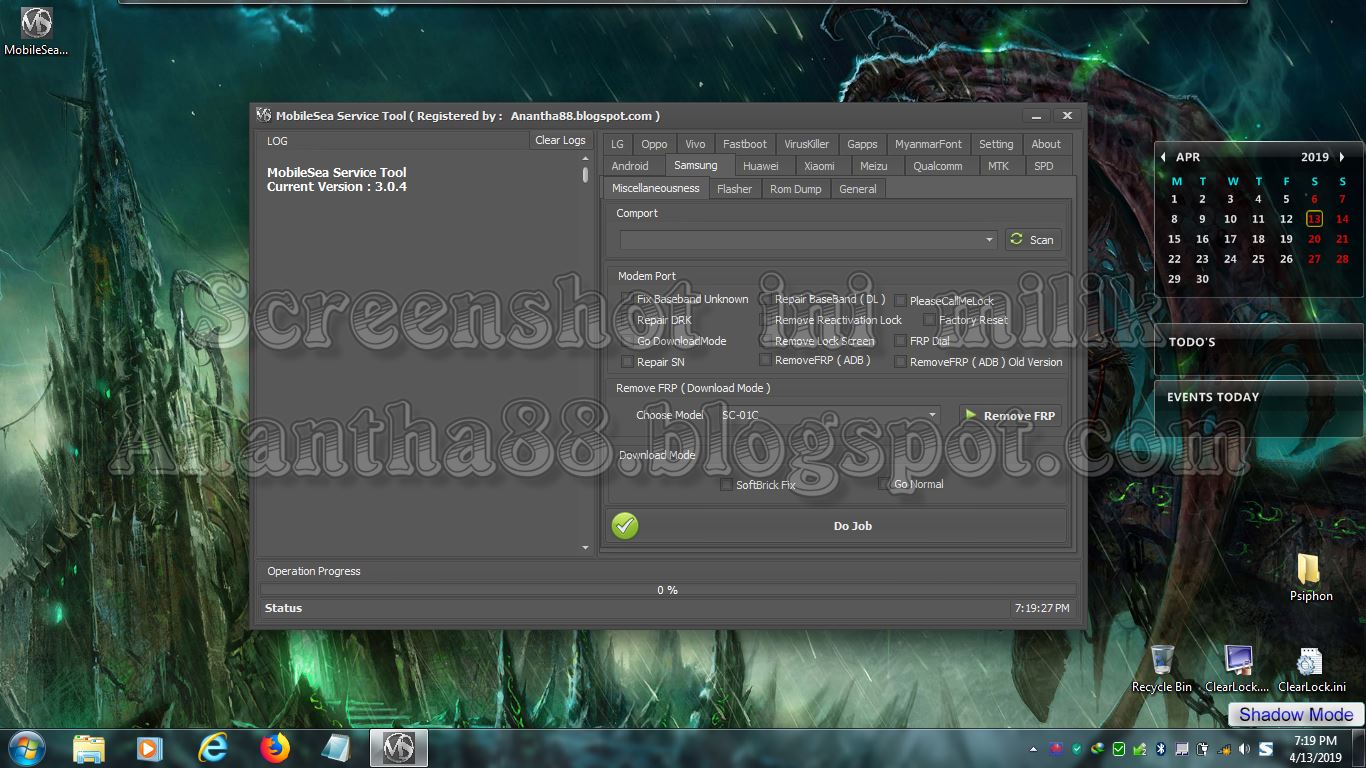Click the Bluetooth tray icon
The image size is (1366, 768).
(1162, 748)
